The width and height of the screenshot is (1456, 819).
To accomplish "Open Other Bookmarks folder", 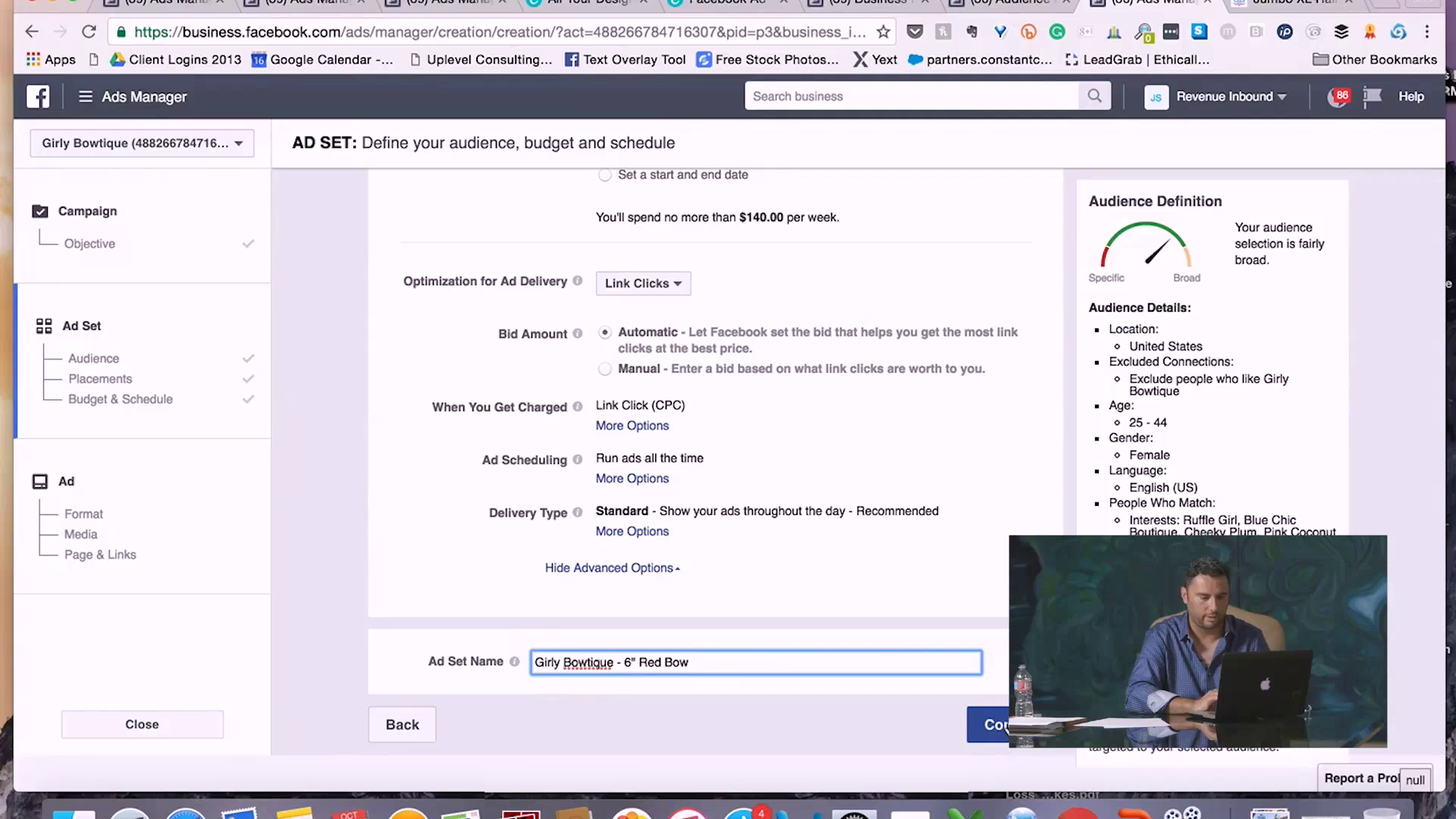I will pyautogui.click(x=1375, y=59).
